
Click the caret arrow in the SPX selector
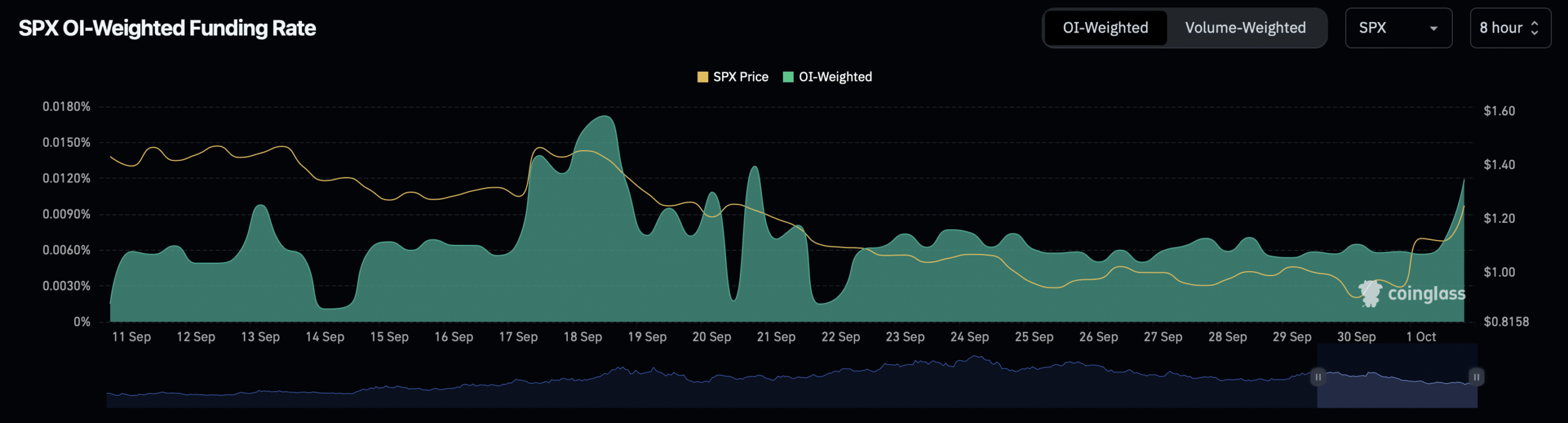click(x=1433, y=29)
